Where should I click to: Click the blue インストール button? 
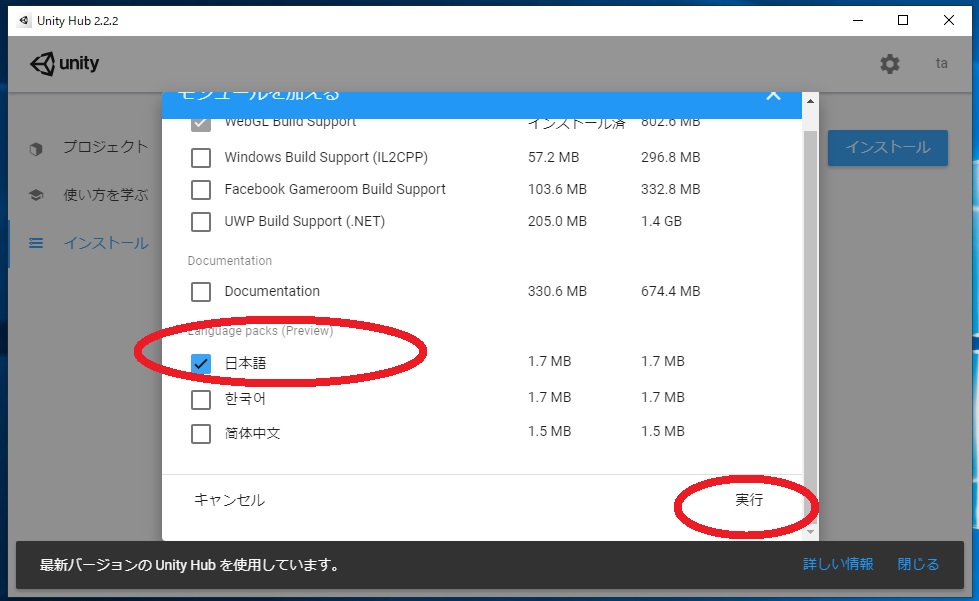pyautogui.click(x=888, y=148)
